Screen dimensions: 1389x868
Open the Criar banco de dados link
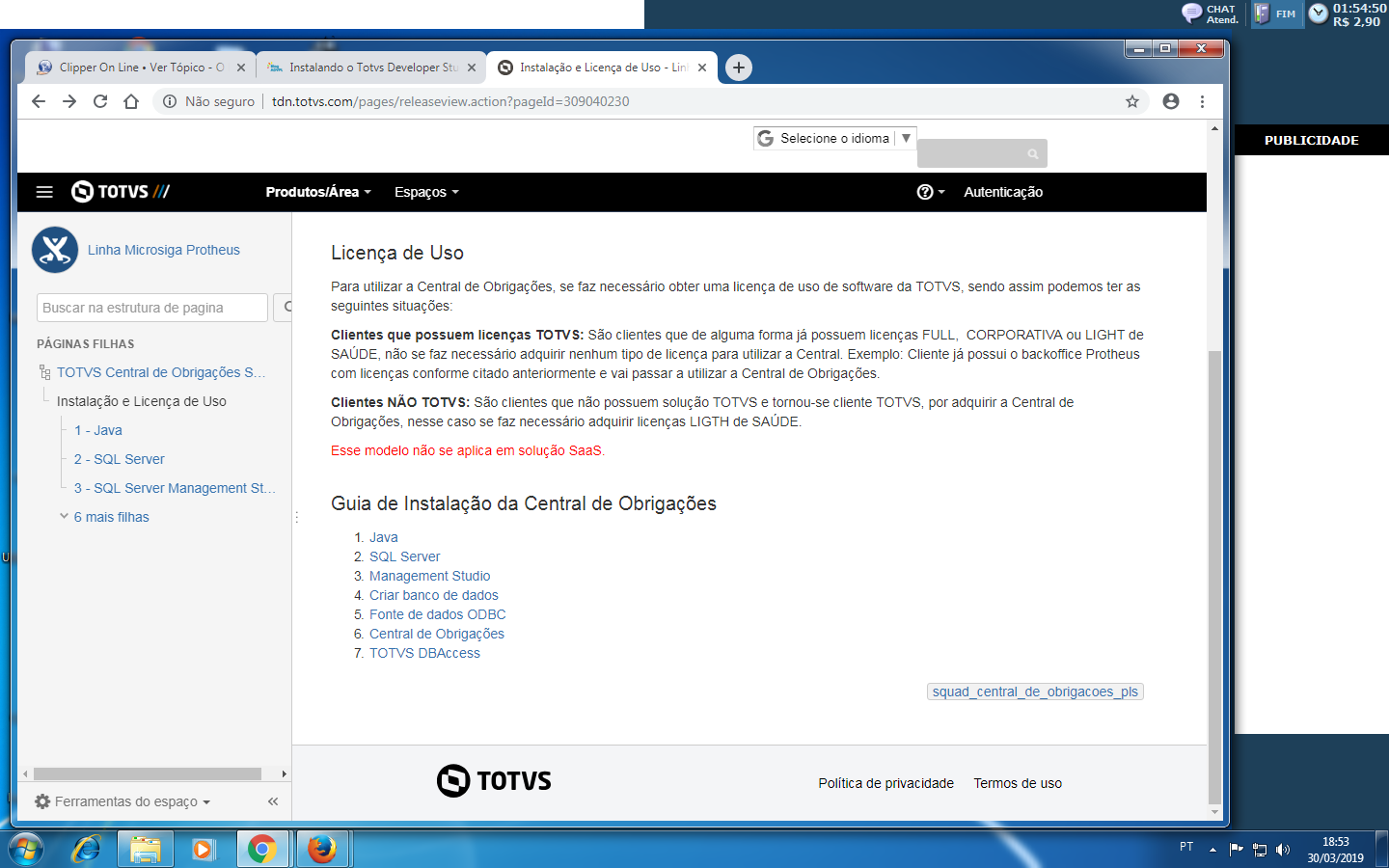pyautogui.click(x=434, y=595)
